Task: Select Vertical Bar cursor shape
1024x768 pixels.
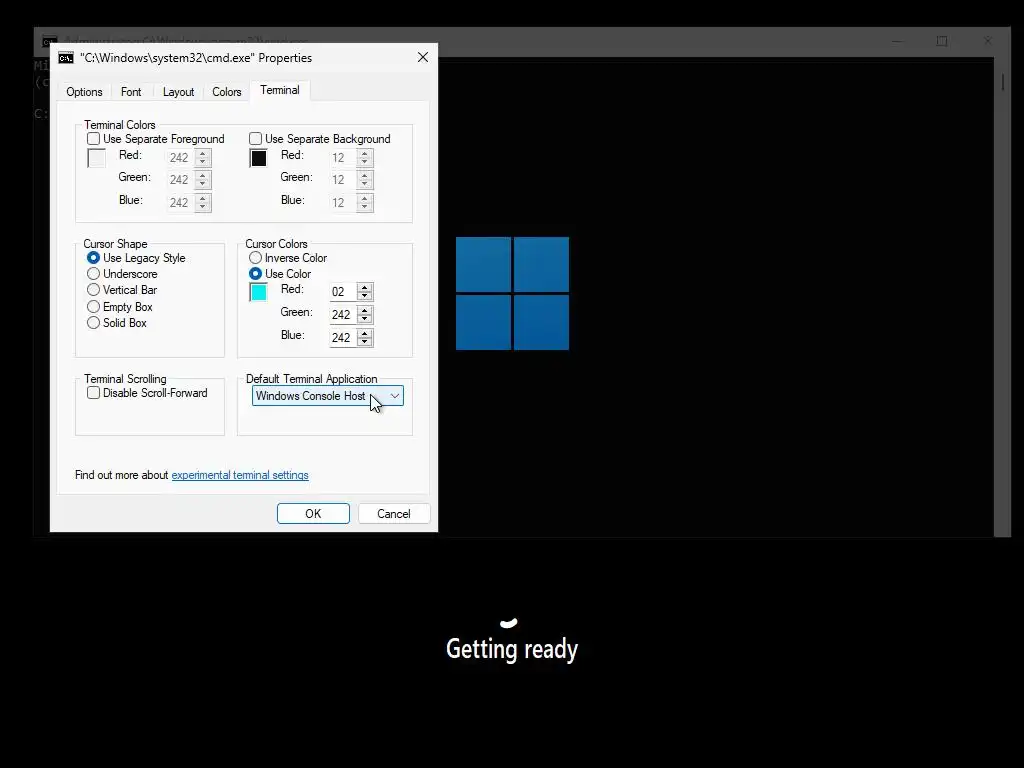Action: [x=93, y=290]
